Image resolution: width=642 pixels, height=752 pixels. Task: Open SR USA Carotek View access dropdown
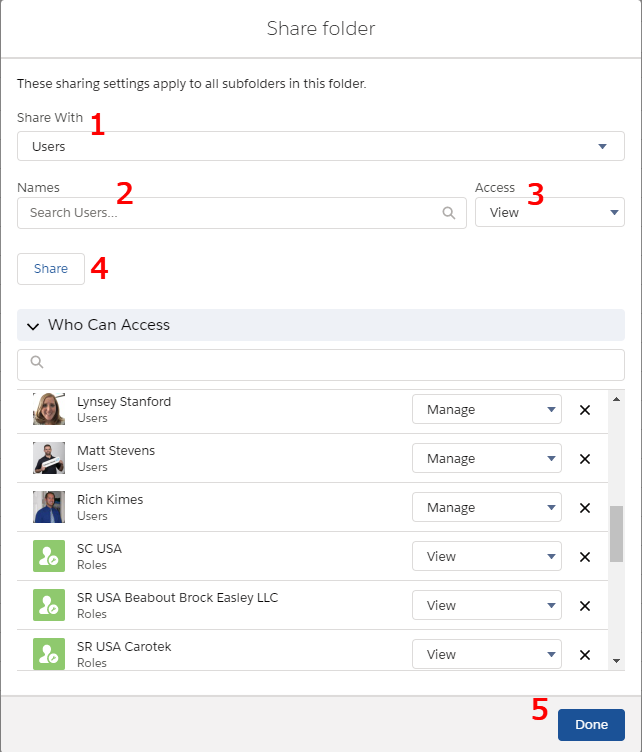[x=487, y=654]
